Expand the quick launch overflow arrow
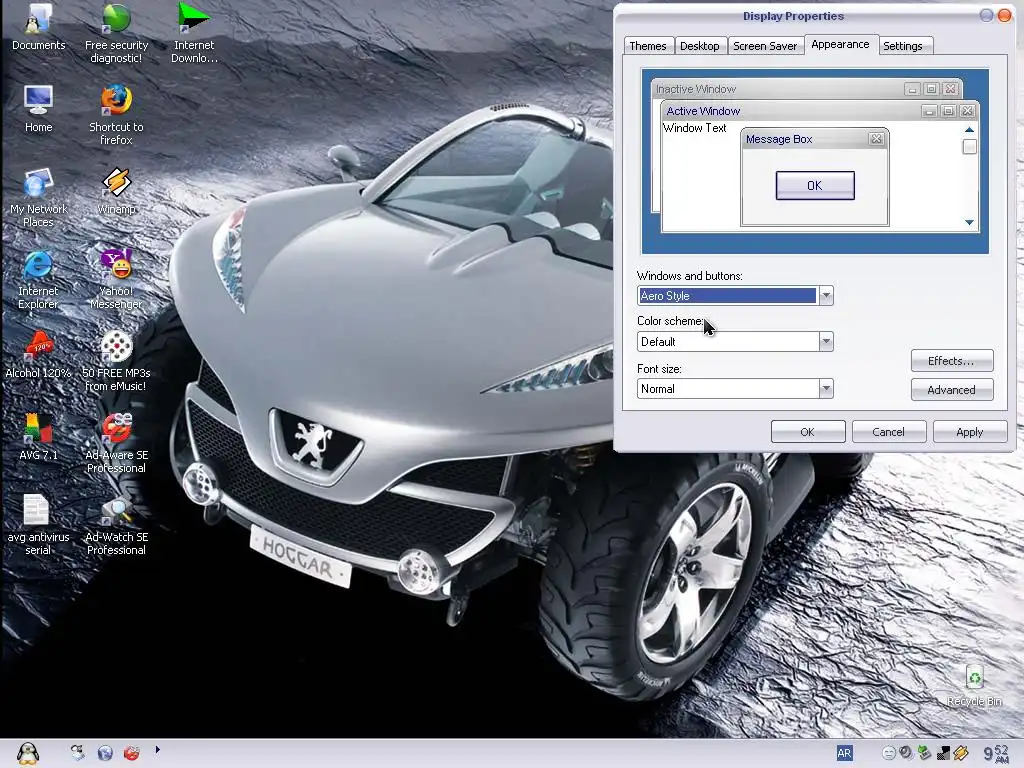The height and width of the screenshot is (768, 1024). pyautogui.click(x=157, y=750)
